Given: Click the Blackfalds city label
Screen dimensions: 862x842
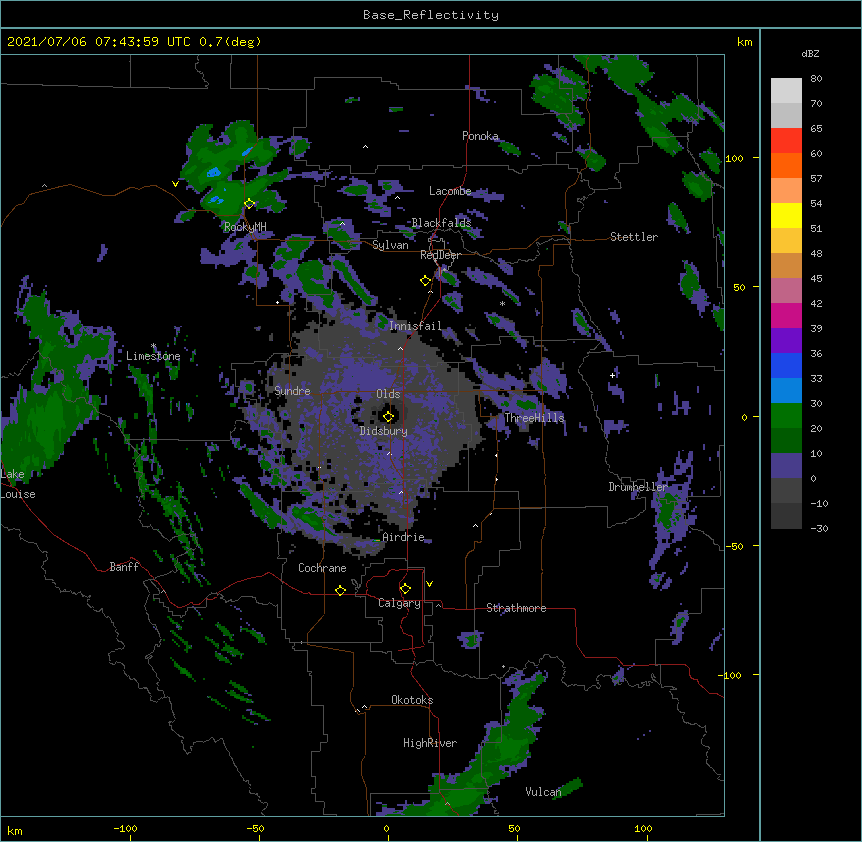Looking at the screenshot, I should [441, 223].
